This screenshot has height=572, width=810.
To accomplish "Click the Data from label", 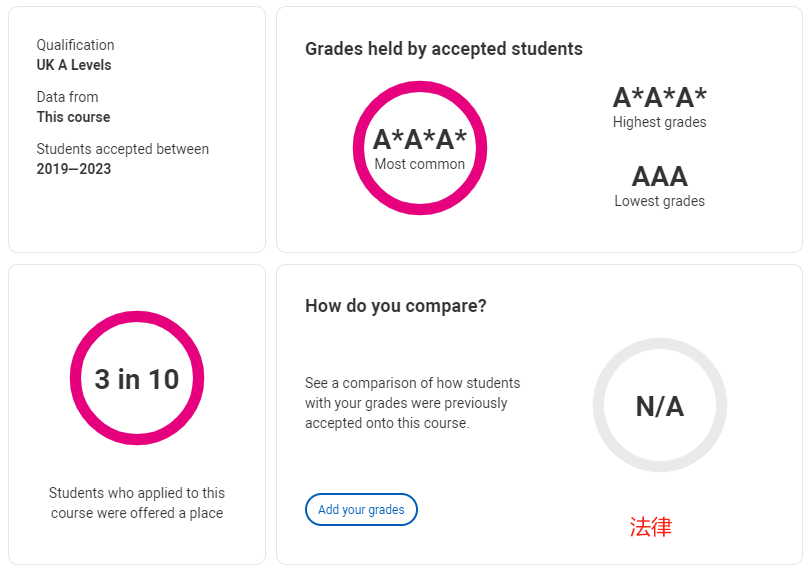I will (x=67, y=97).
